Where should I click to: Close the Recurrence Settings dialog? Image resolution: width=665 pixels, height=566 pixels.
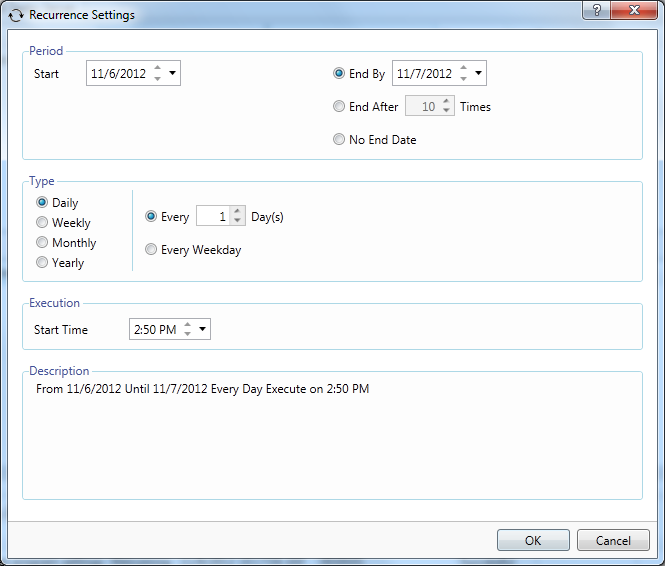click(x=637, y=9)
